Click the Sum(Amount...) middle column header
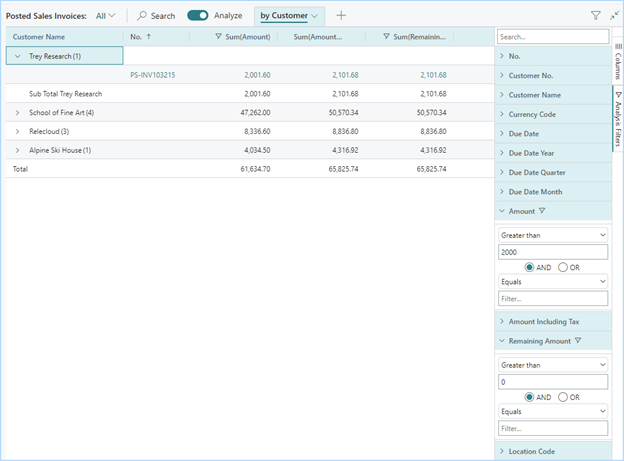This screenshot has height=461, width=624. (x=318, y=37)
